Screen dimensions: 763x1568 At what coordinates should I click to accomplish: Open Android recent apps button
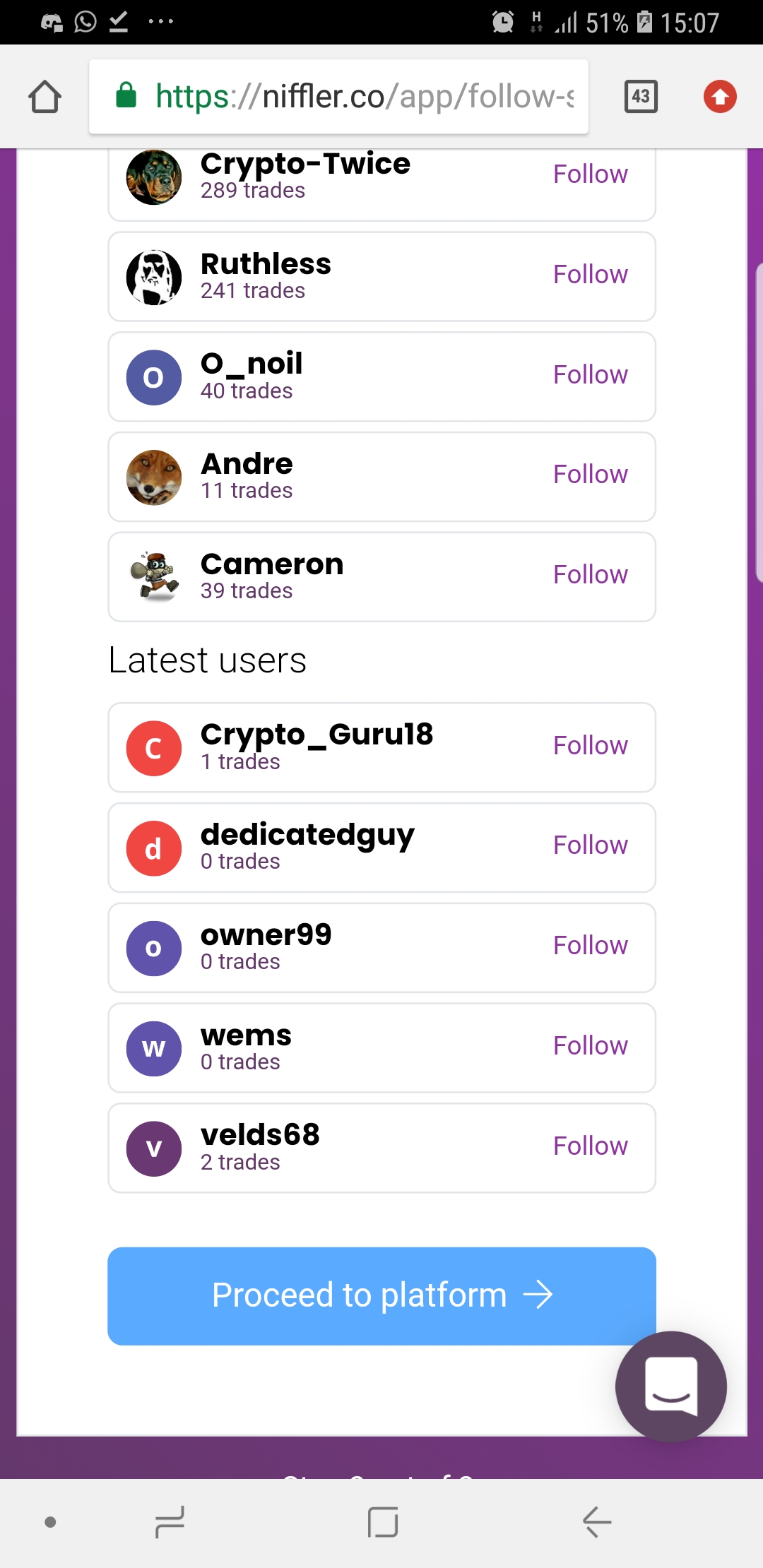pos(170,1521)
